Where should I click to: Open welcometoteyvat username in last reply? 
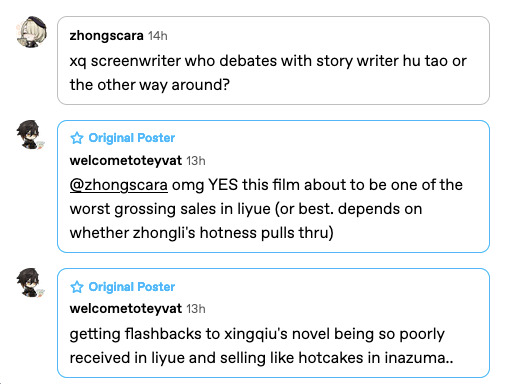[x=126, y=309]
